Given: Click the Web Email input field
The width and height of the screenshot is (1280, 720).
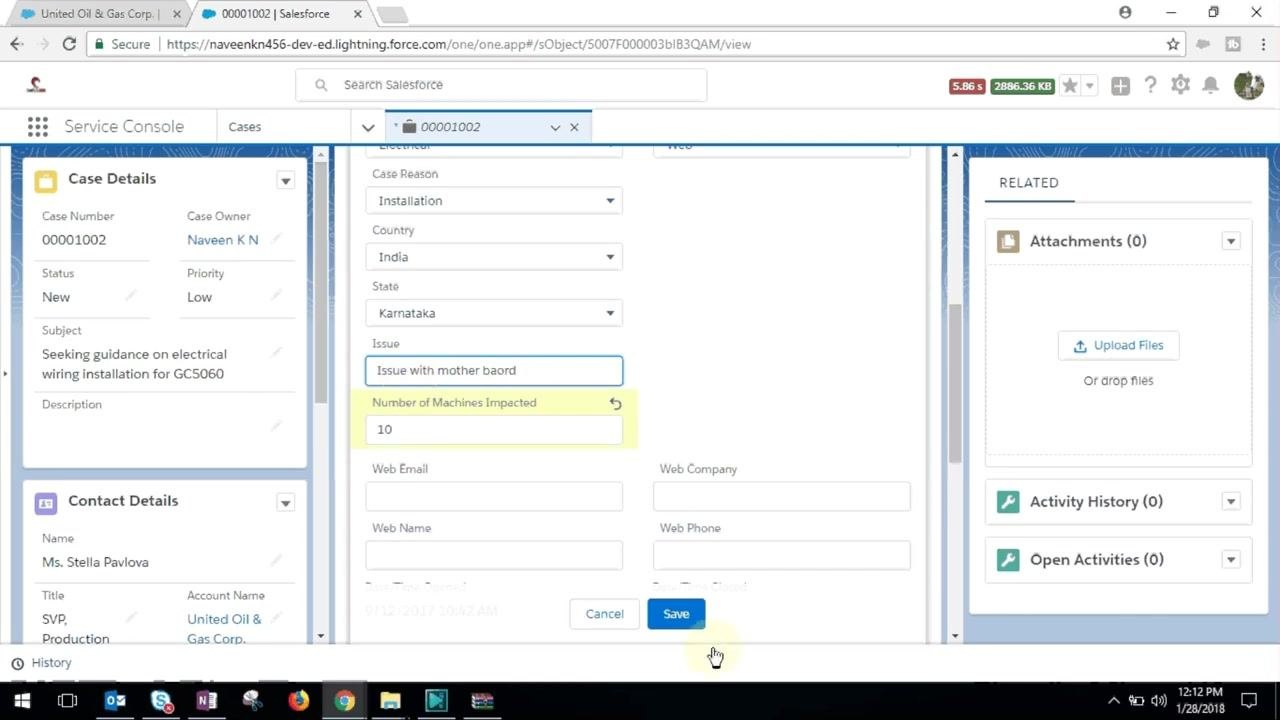Looking at the screenshot, I should pos(494,496).
